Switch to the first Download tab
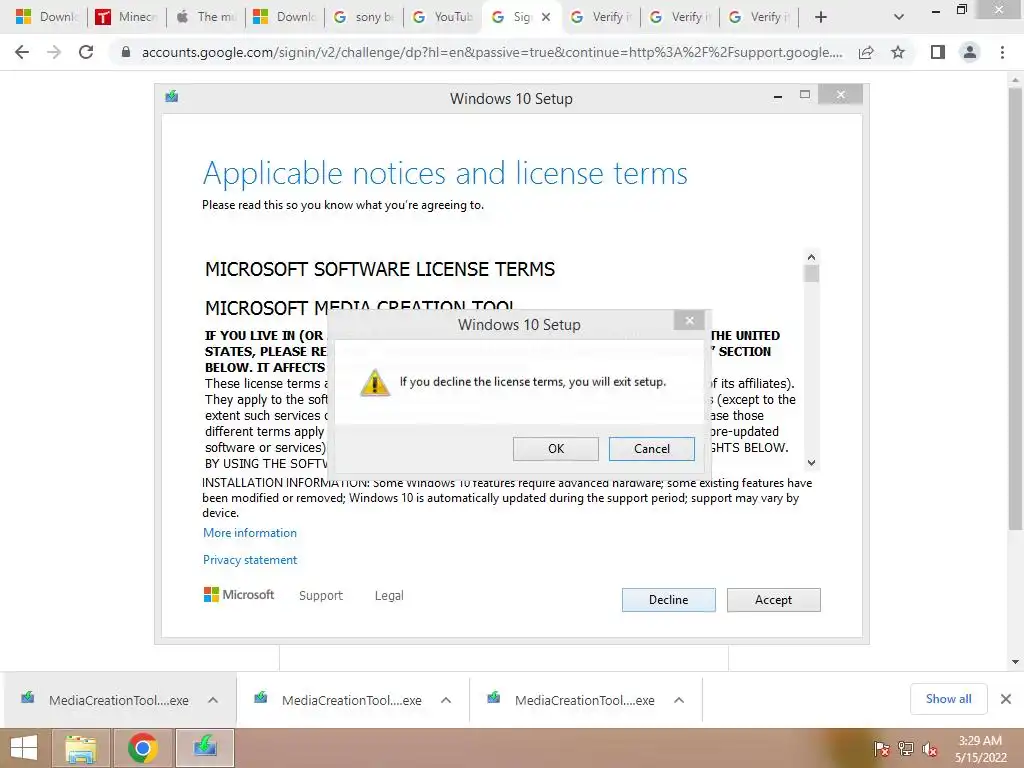Viewport: 1024px width, 768px height. click(46, 17)
